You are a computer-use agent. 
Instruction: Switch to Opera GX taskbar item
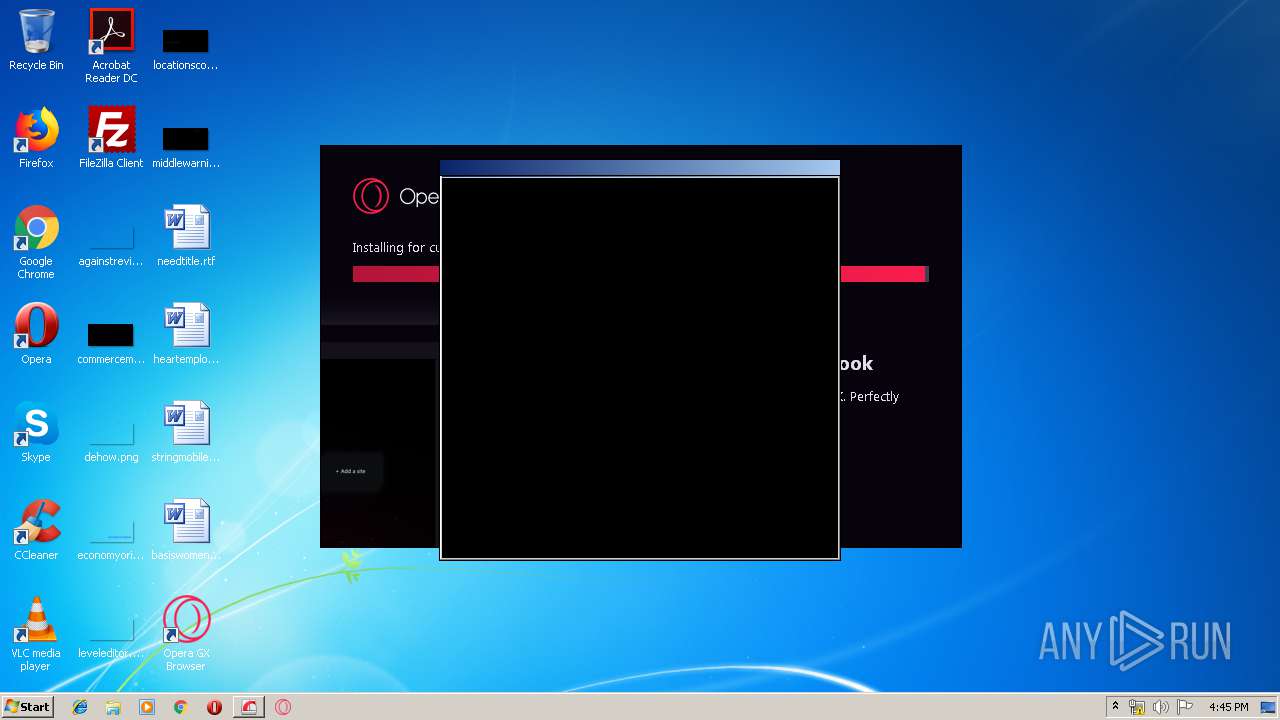[x=283, y=707]
